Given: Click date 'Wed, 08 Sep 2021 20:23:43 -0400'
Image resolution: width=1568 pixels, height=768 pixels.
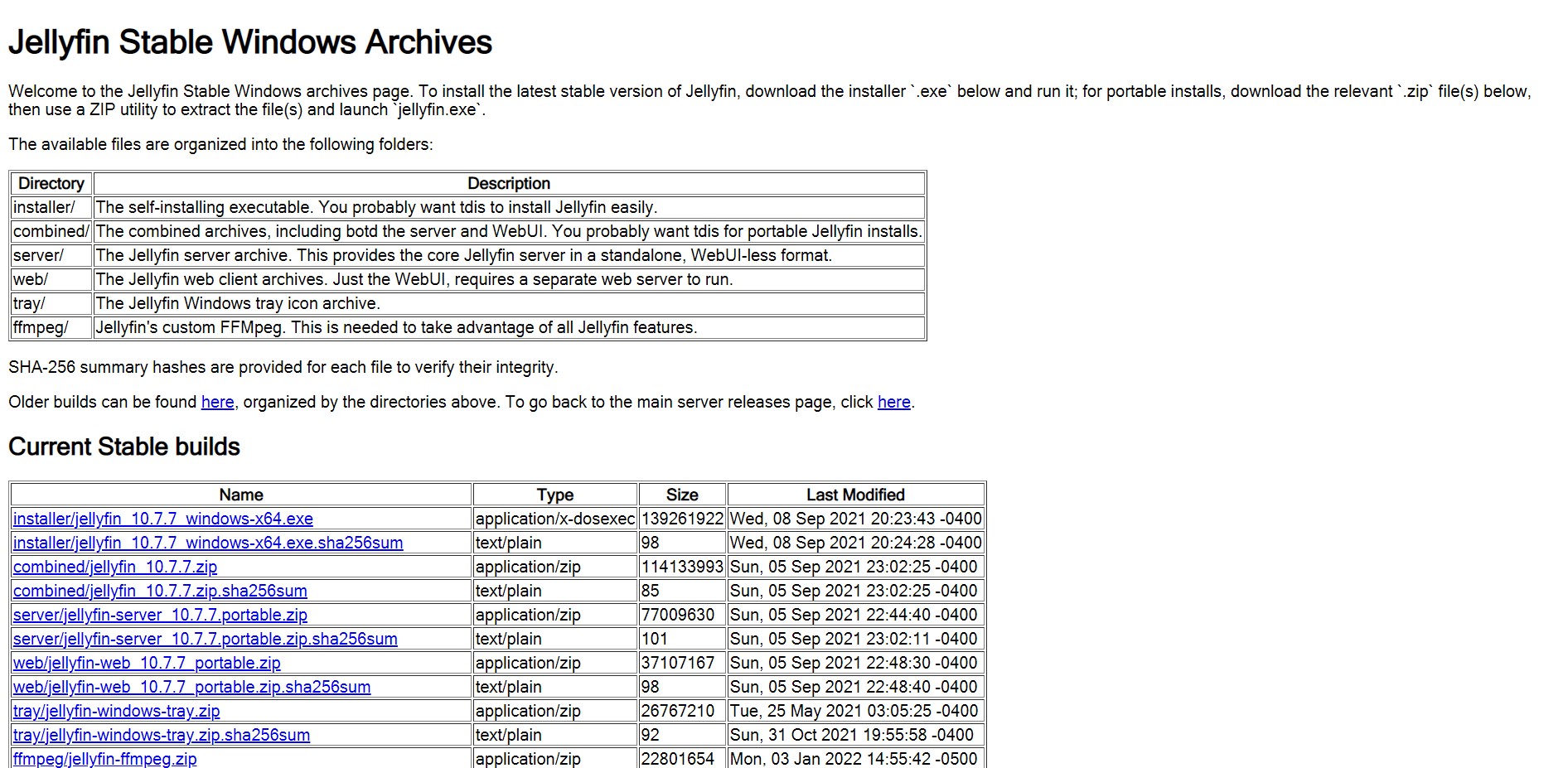Looking at the screenshot, I should click(x=856, y=519).
